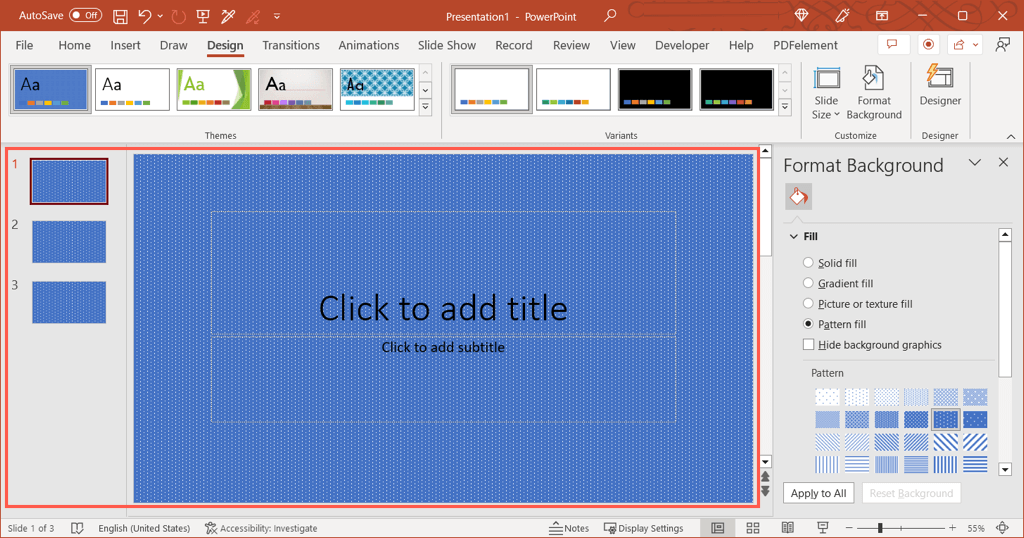Undo the last action

pyautogui.click(x=144, y=16)
